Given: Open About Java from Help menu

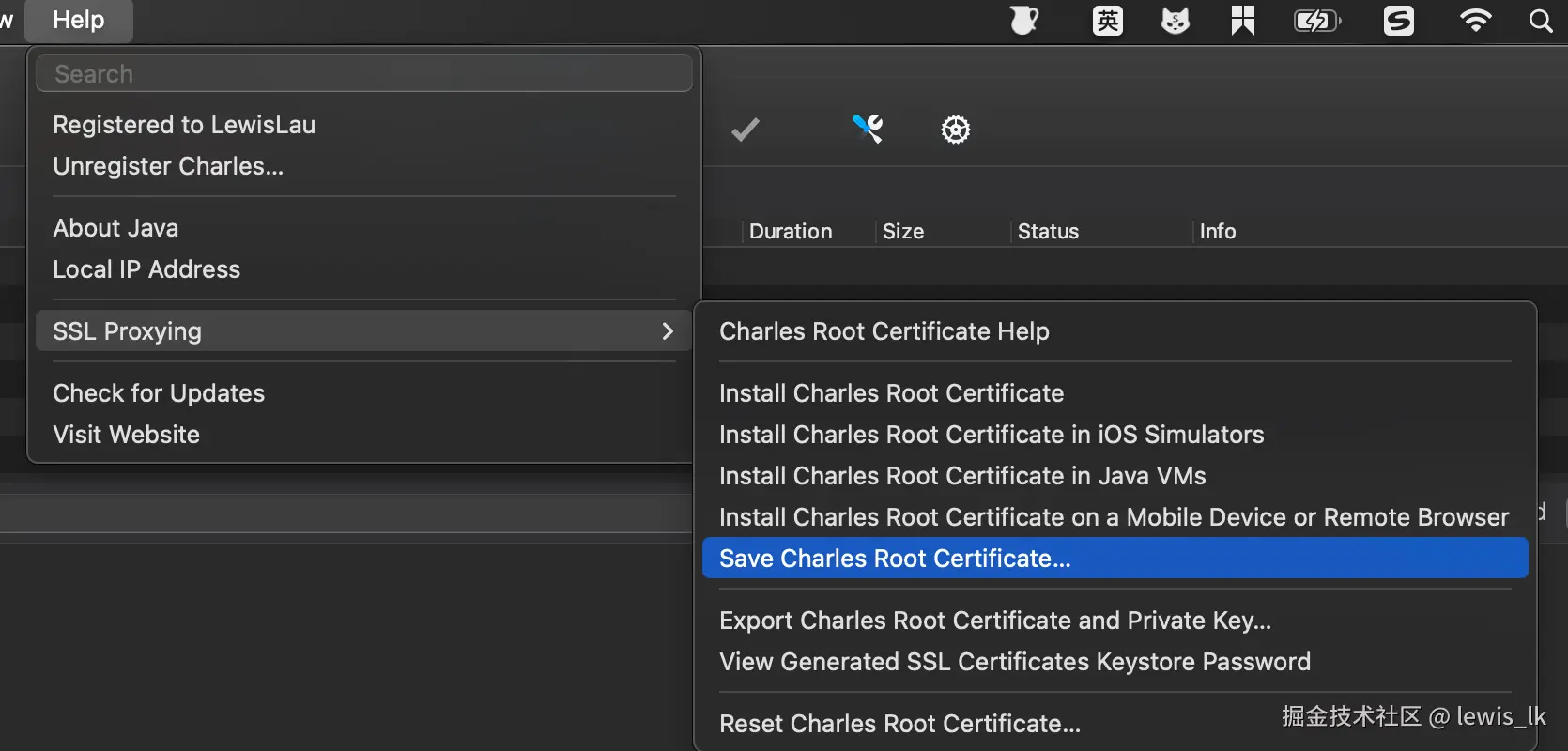Looking at the screenshot, I should coord(364,228).
